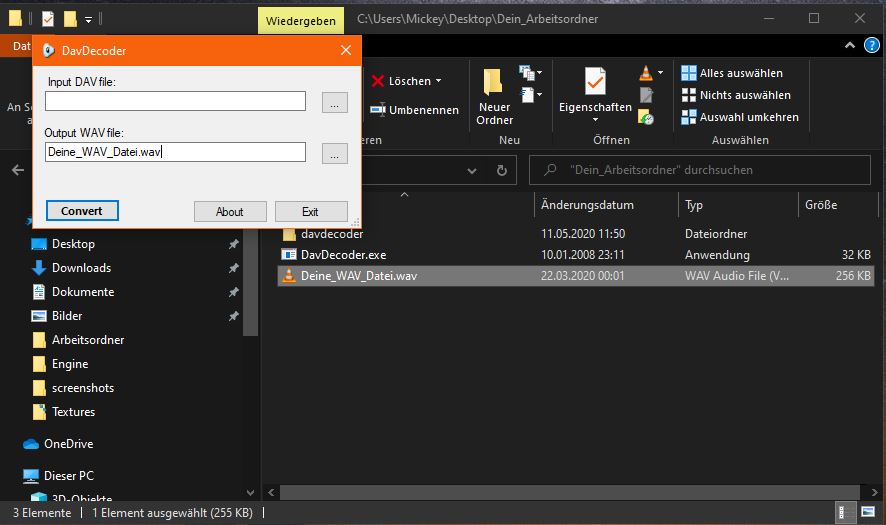Select the DavDecoder.exe file in list
The width and height of the screenshot is (886, 525).
point(343,255)
